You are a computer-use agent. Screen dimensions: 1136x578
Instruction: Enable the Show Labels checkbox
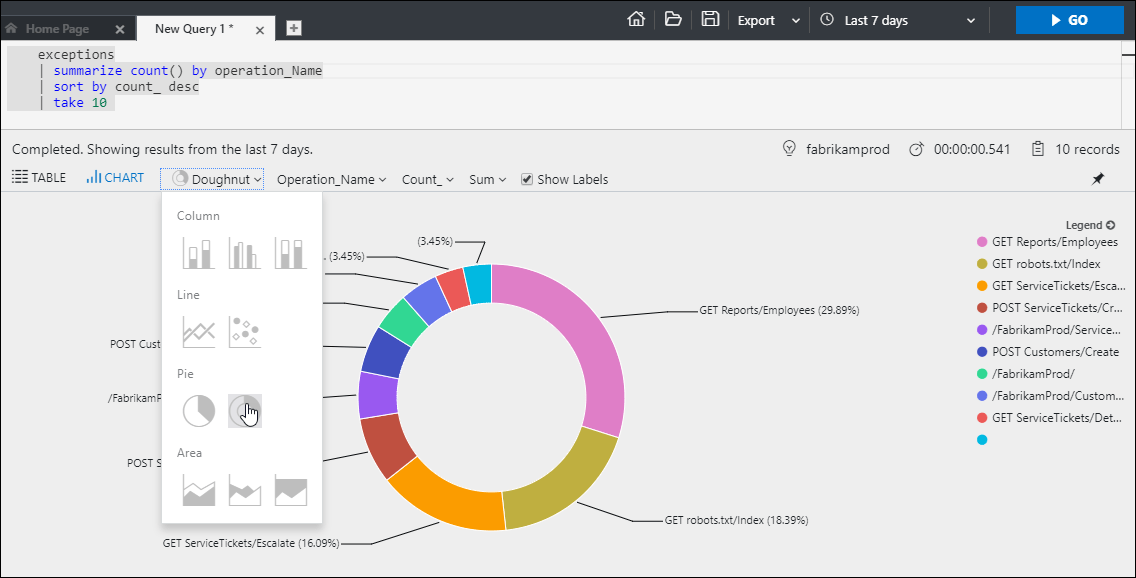527,179
